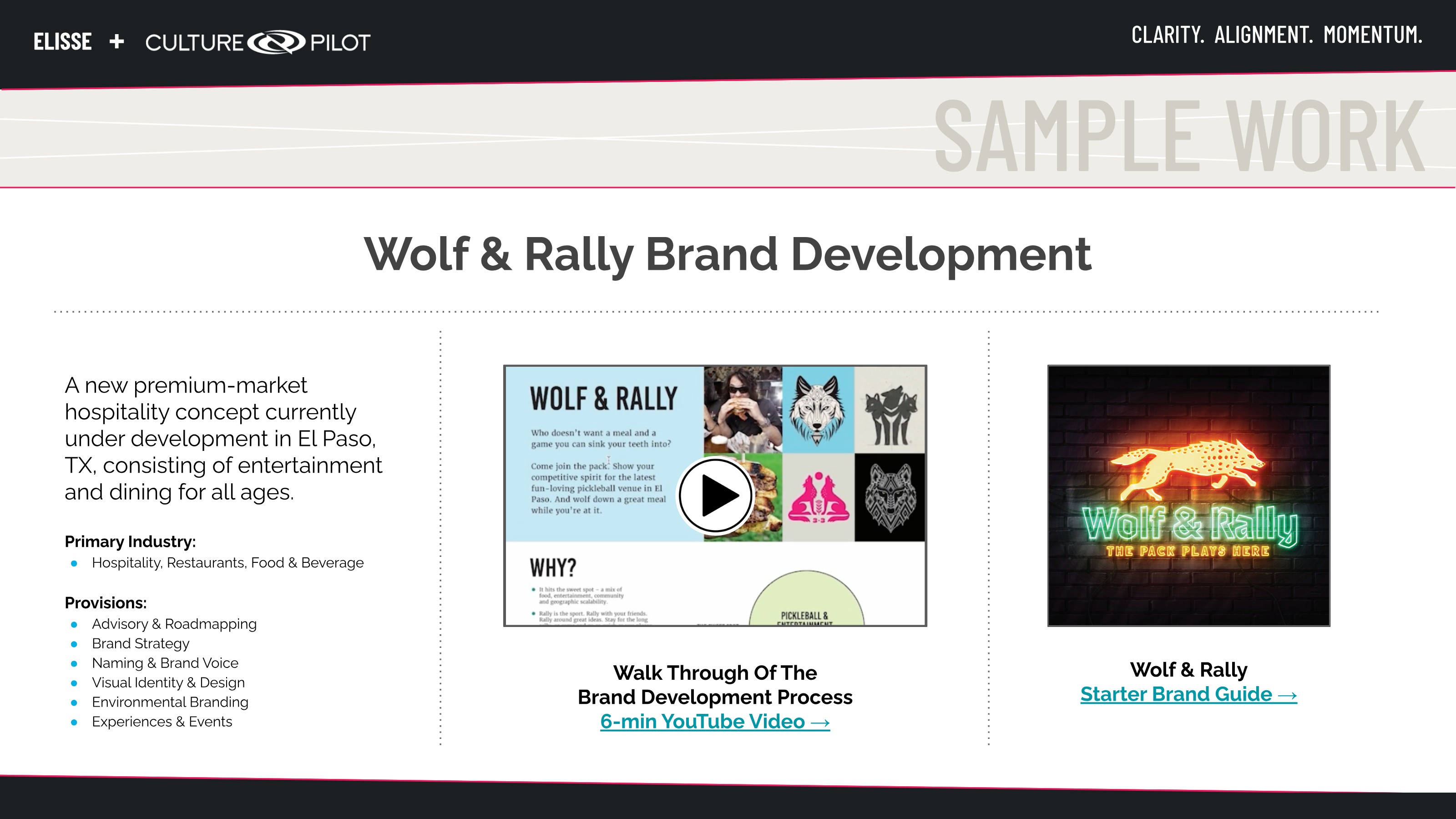The height and width of the screenshot is (819, 1456).
Task: Click the blue wolf head illustration
Action: (818, 409)
